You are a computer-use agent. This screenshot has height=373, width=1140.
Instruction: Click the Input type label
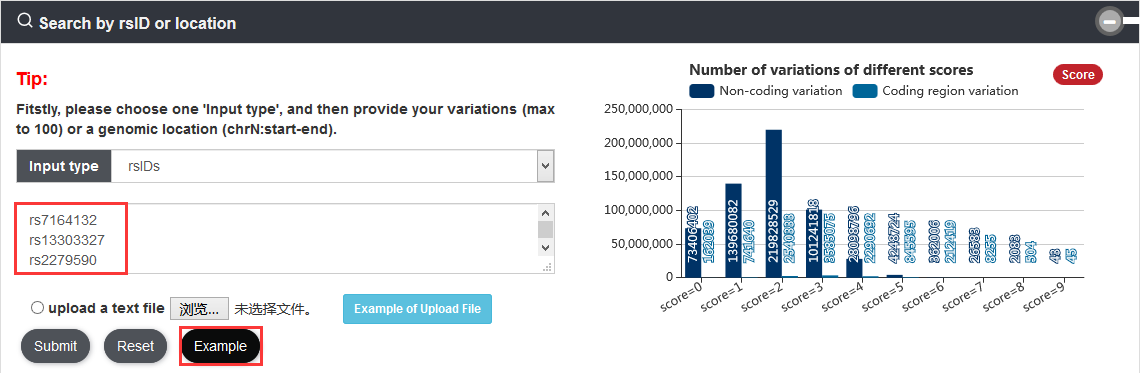click(64, 166)
